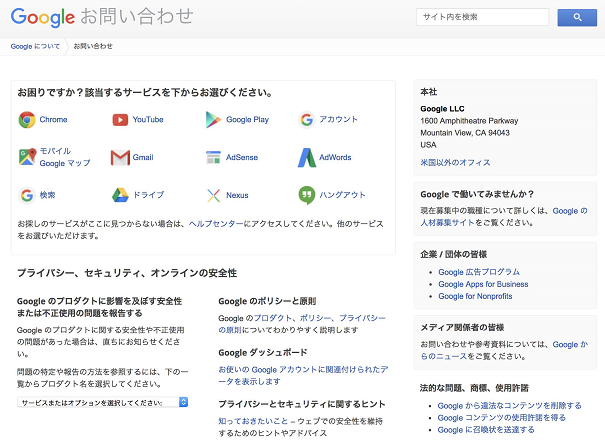Viewport: 605px width, 447px height.
Task: Click the Gmail envelope icon
Action: pyautogui.click(x=120, y=157)
